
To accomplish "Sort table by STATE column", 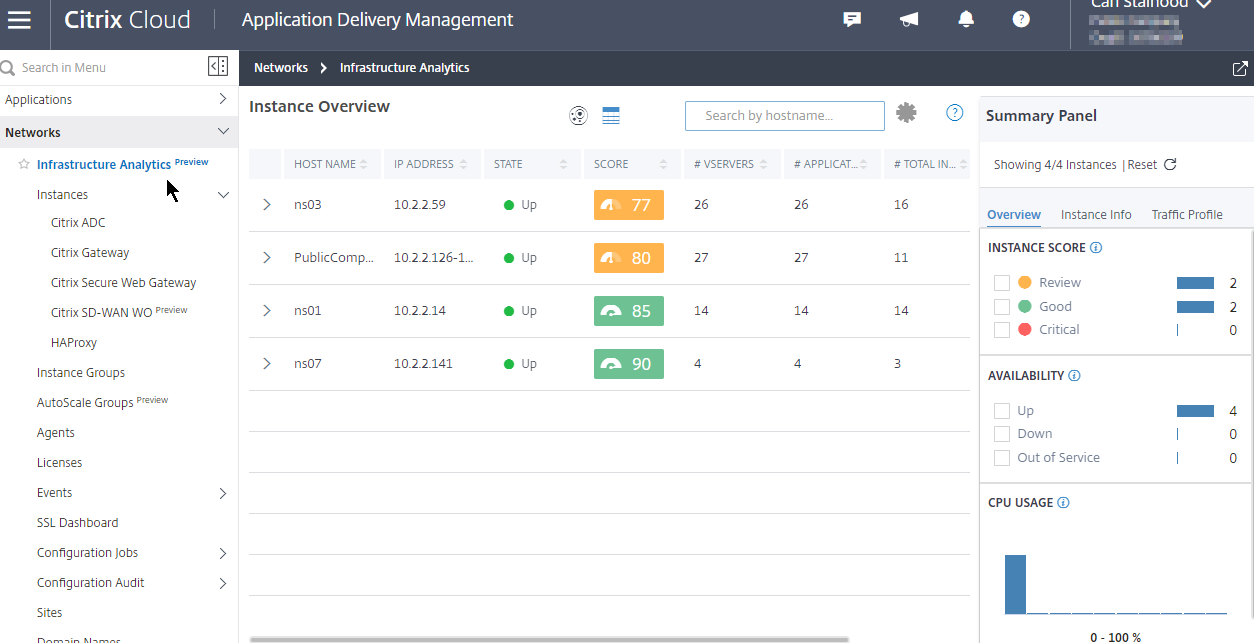I will tap(531, 164).
